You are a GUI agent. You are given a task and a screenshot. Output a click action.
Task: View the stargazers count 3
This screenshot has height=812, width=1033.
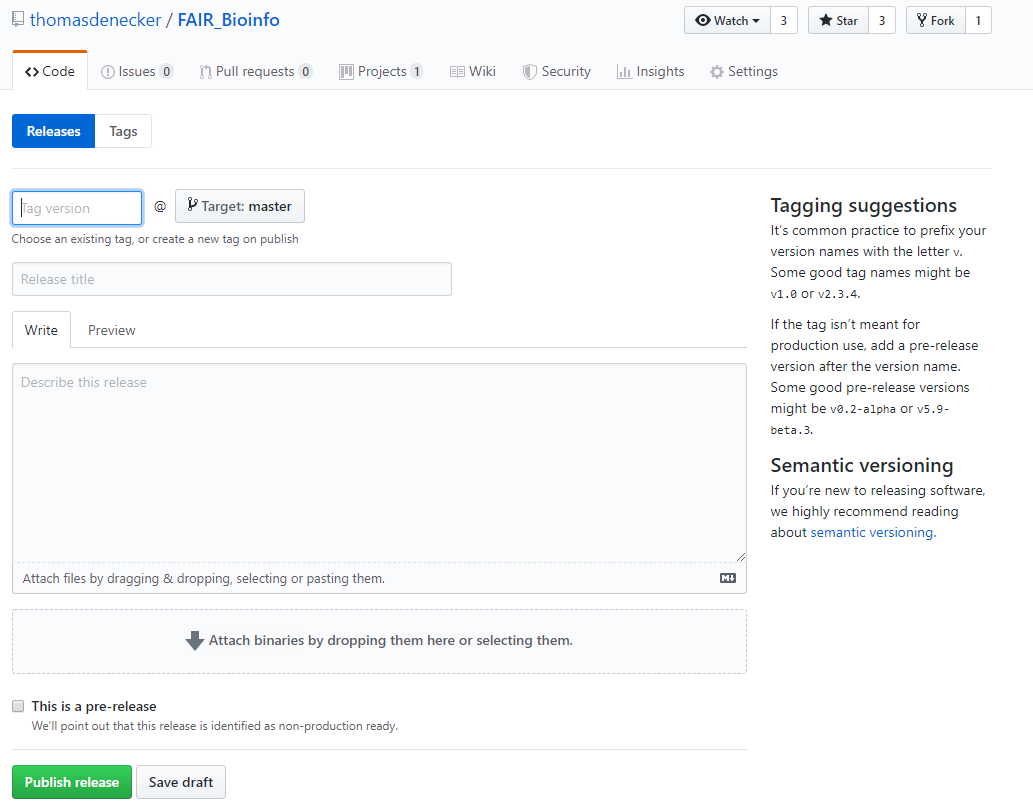881,20
